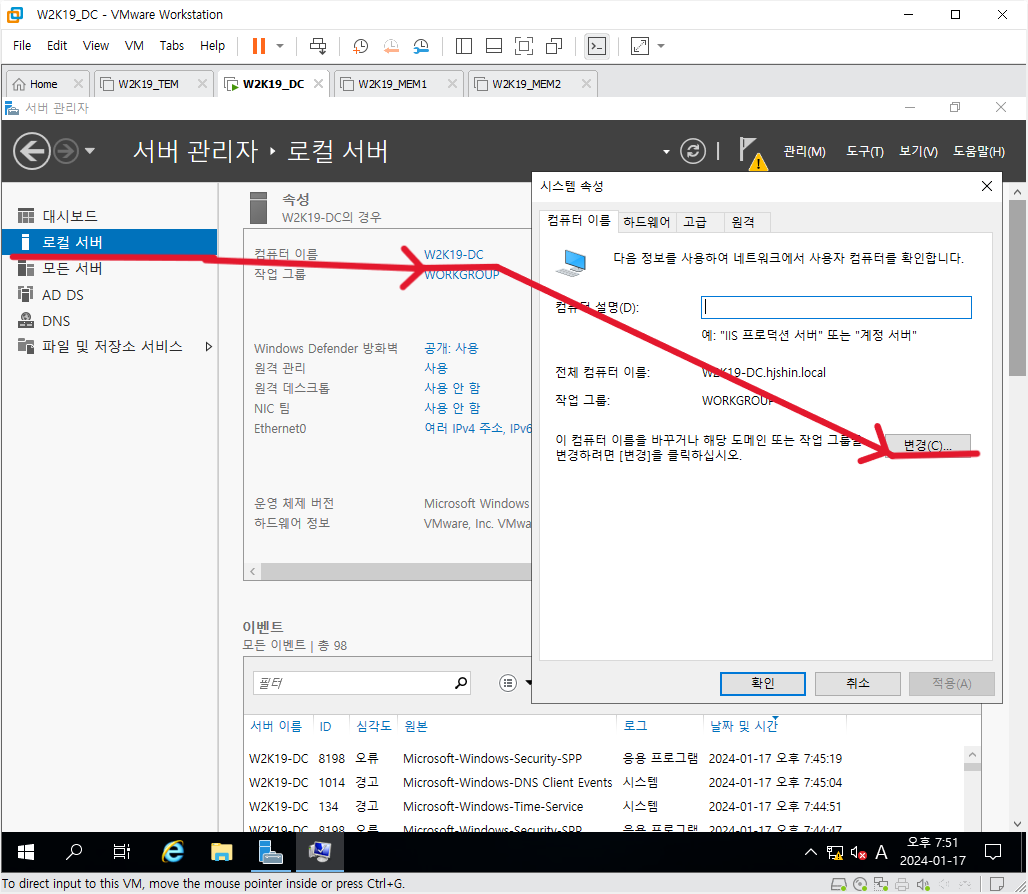The image size is (1028, 894).
Task: Sort events by 날짜 및 시간 column
Action: (x=743, y=726)
